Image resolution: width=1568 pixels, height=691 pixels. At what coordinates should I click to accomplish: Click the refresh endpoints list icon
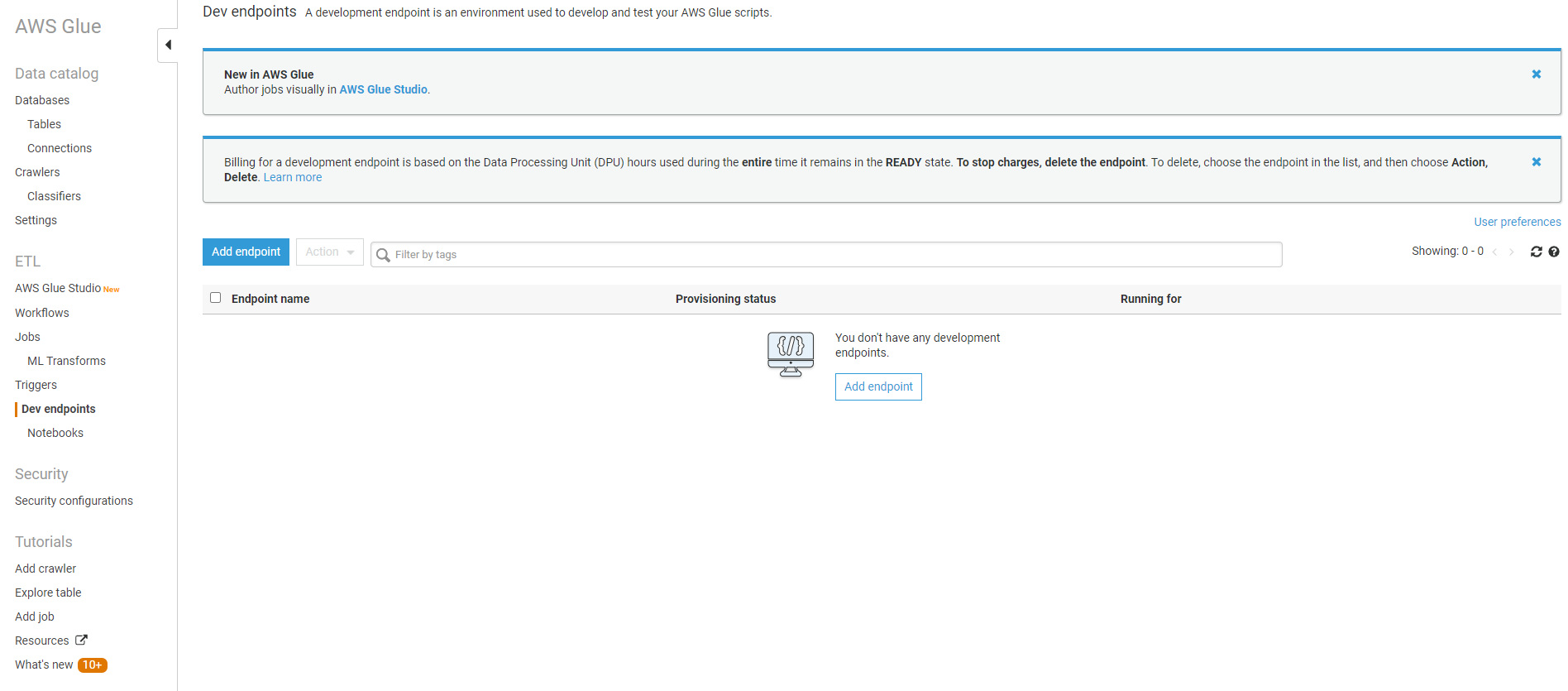pyautogui.click(x=1536, y=252)
